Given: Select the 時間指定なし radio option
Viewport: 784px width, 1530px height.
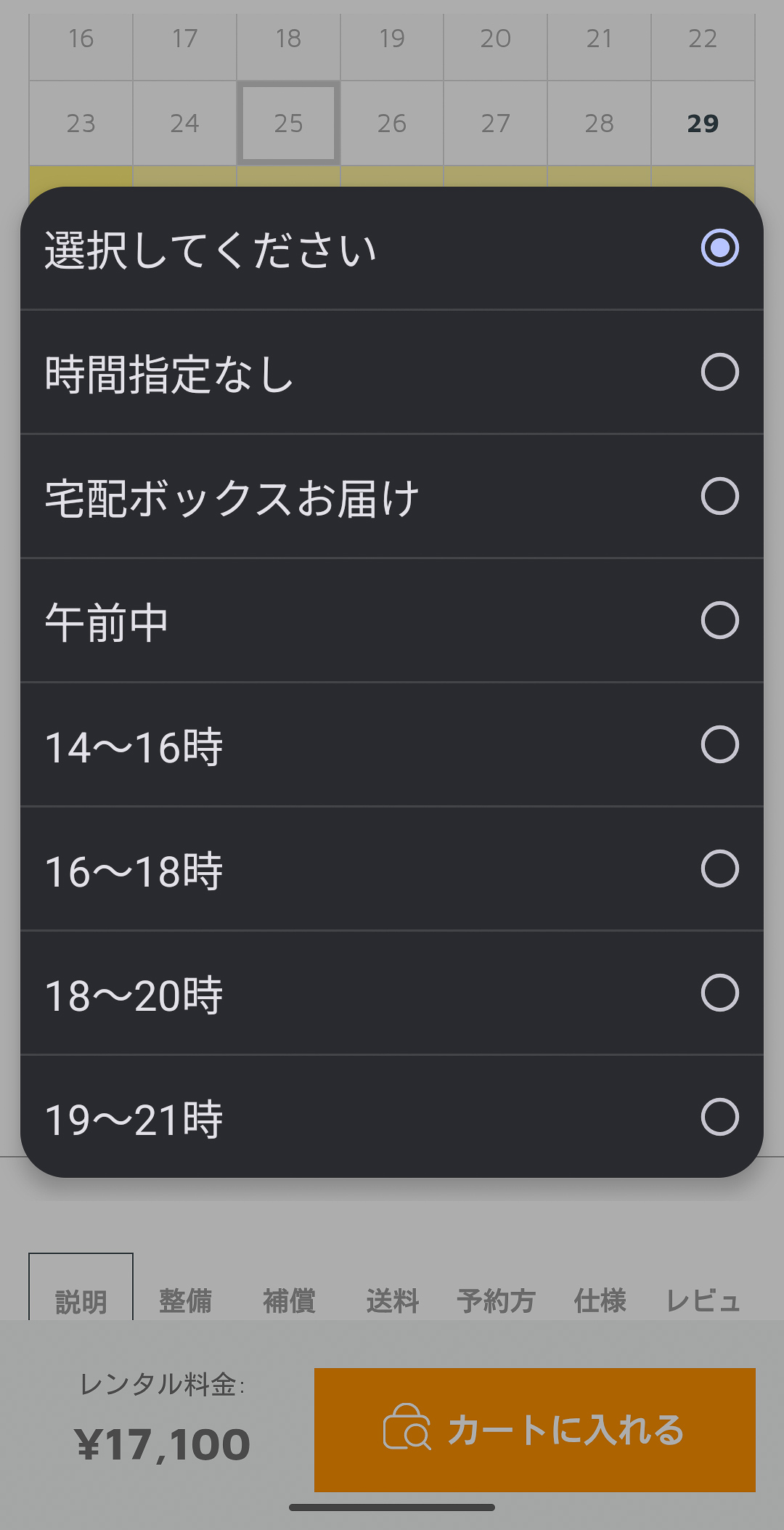Looking at the screenshot, I should pos(392,373).
